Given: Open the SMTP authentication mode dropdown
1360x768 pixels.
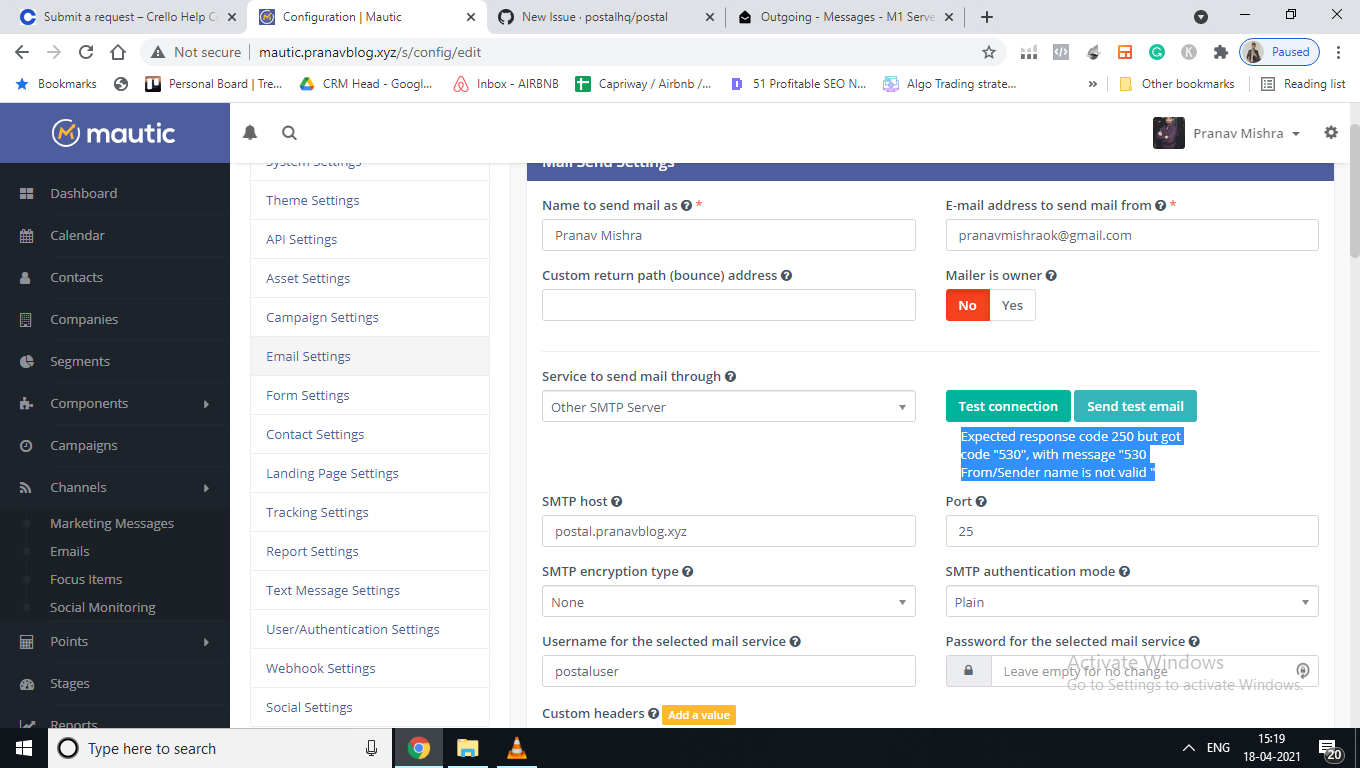Looking at the screenshot, I should [1131, 601].
